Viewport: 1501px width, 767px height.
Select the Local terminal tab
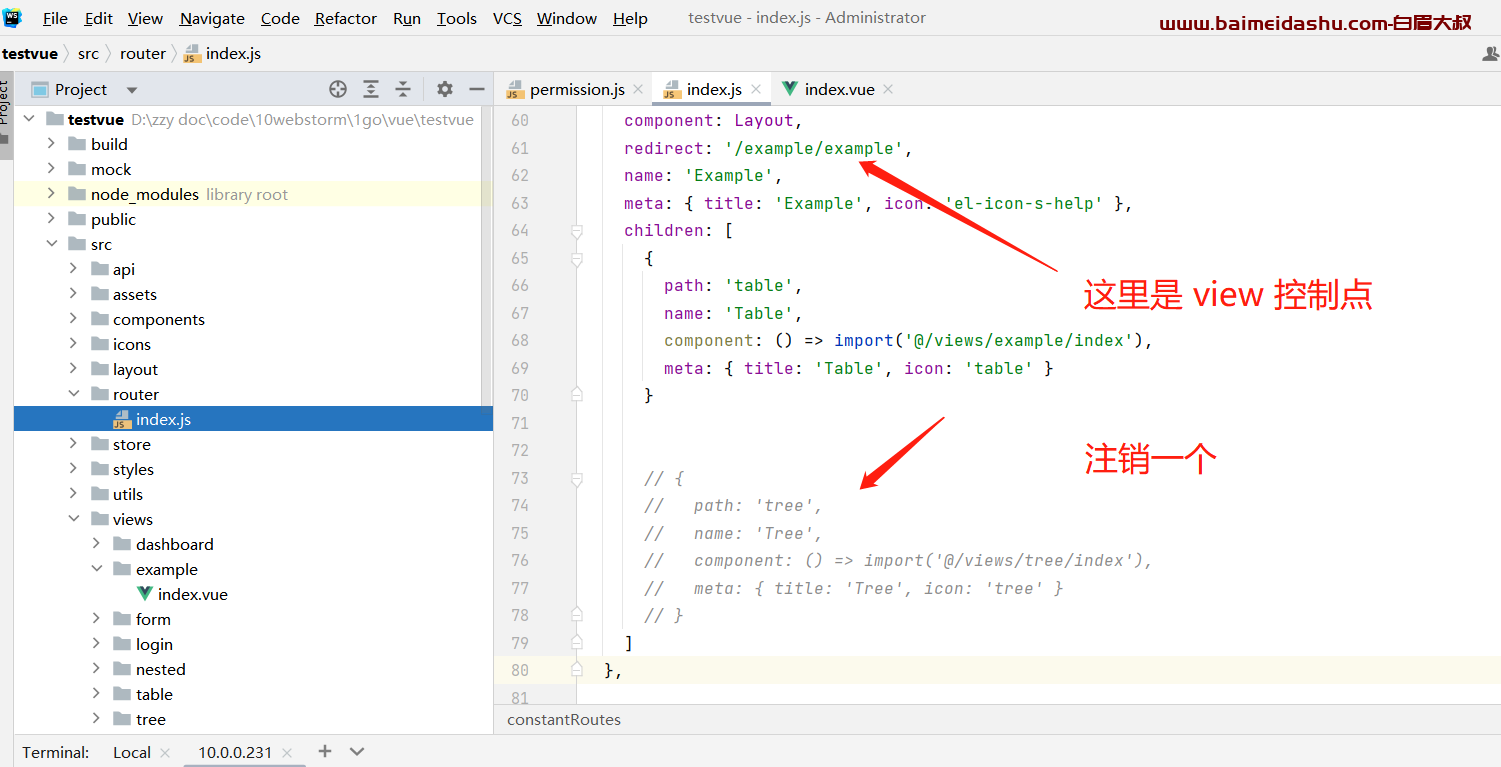pyautogui.click(x=131, y=752)
